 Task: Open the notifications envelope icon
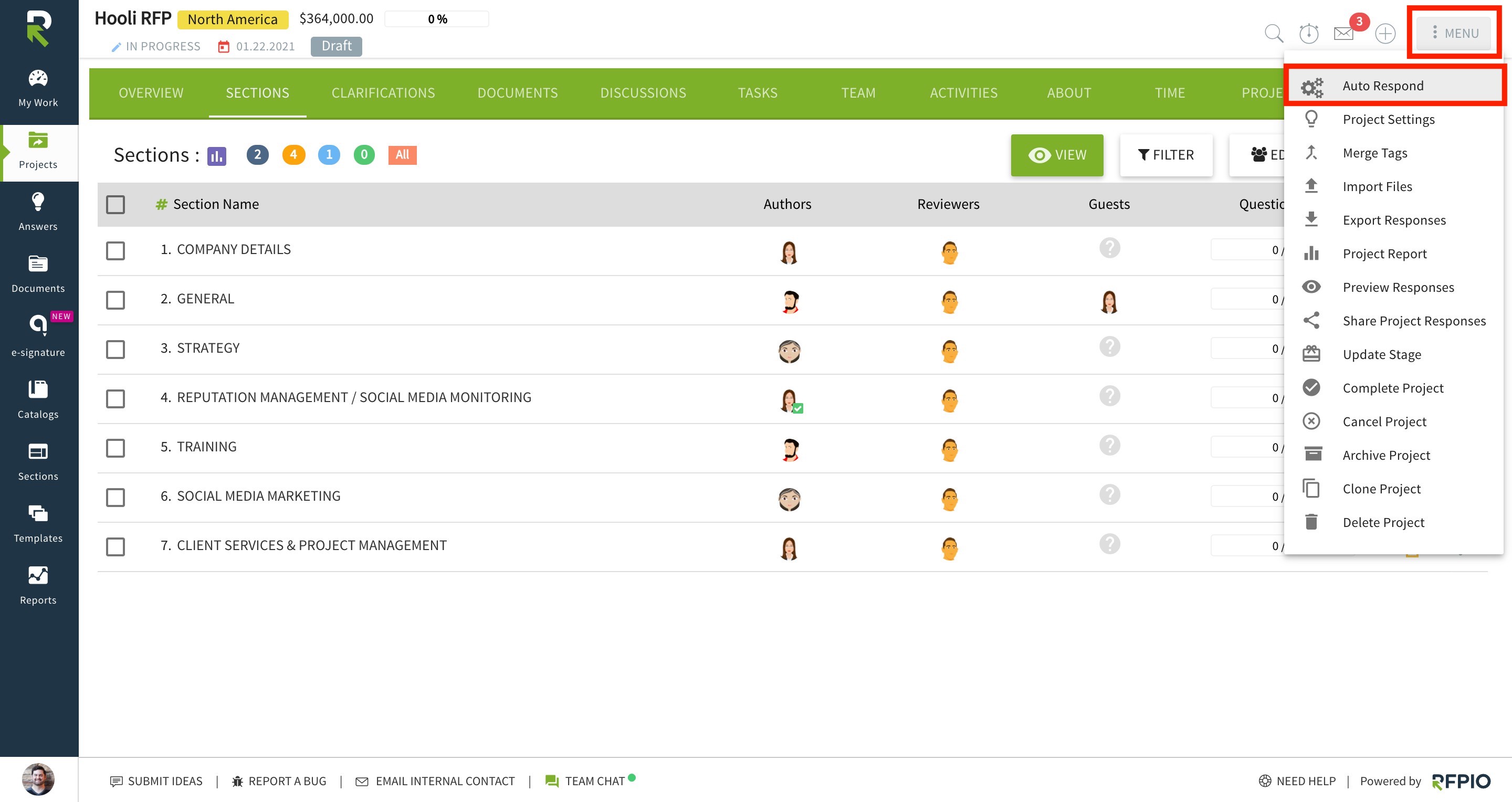(x=1343, y=33)
